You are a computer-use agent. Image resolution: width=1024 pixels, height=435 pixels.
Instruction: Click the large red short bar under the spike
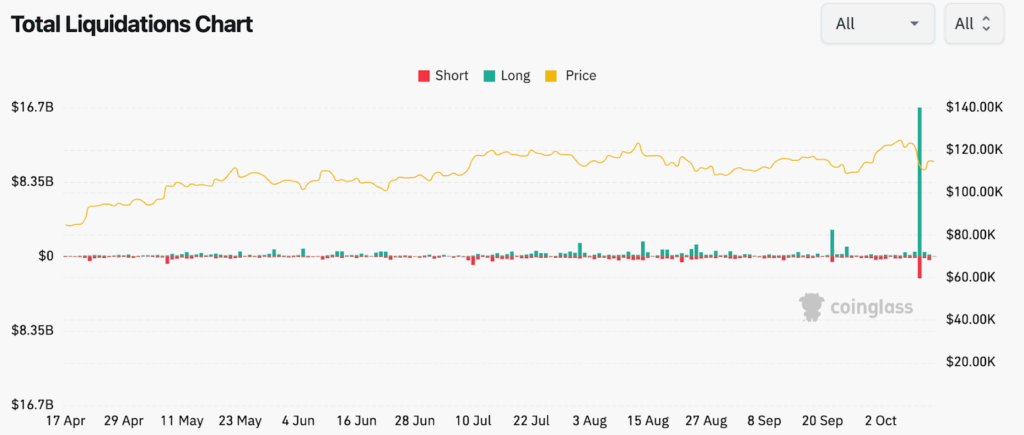point(919,267)
